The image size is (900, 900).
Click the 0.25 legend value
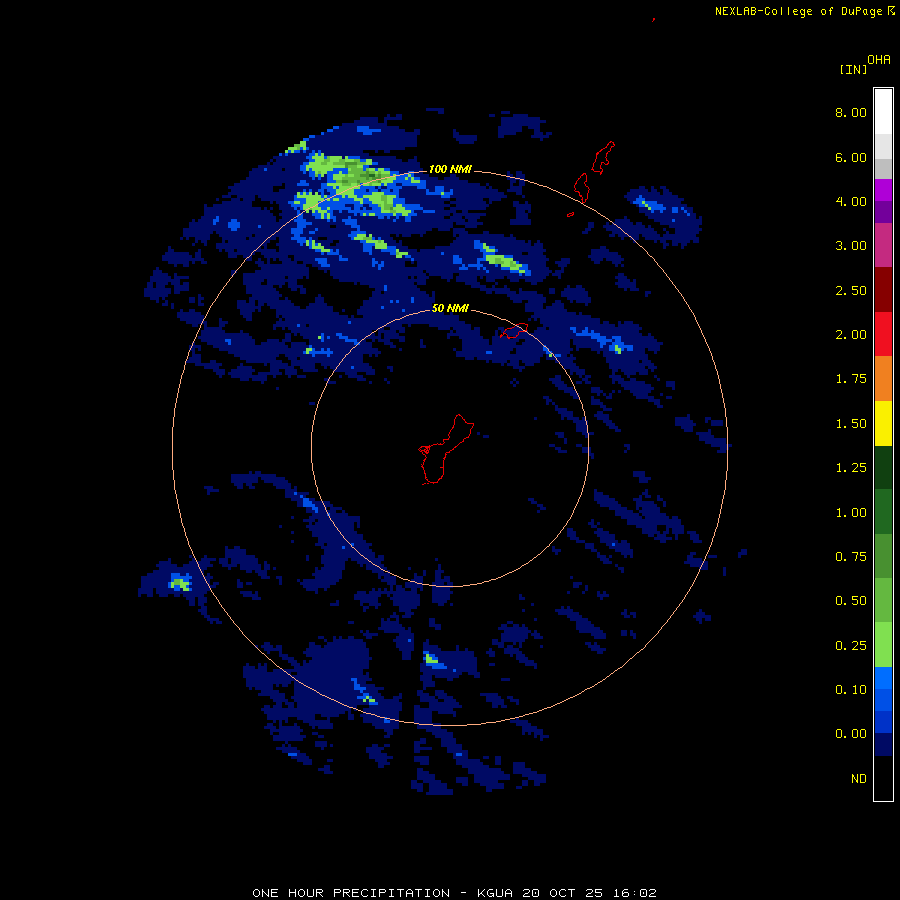coord(851,646)
